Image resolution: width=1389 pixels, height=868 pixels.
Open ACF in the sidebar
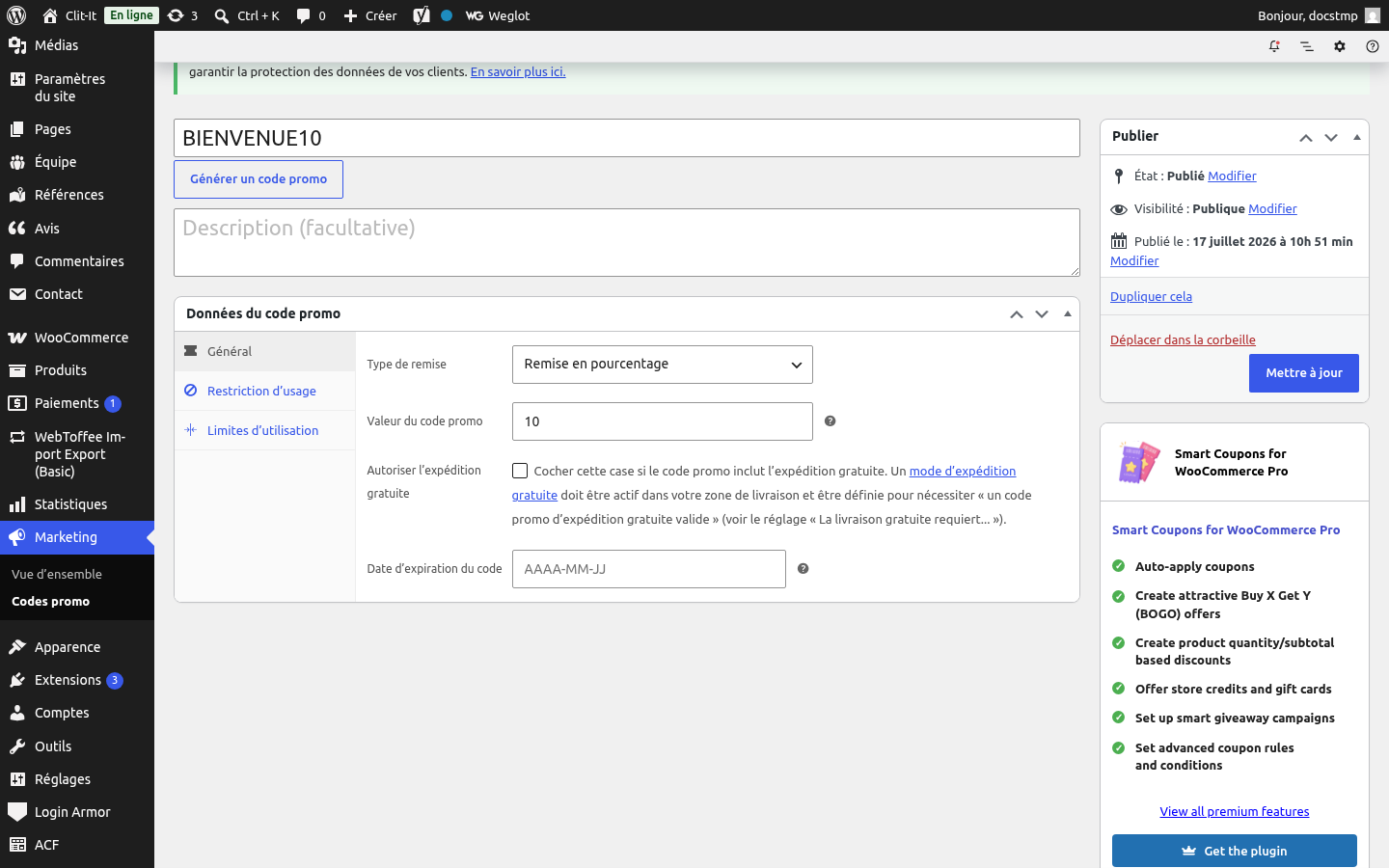(x=77, y=845)
